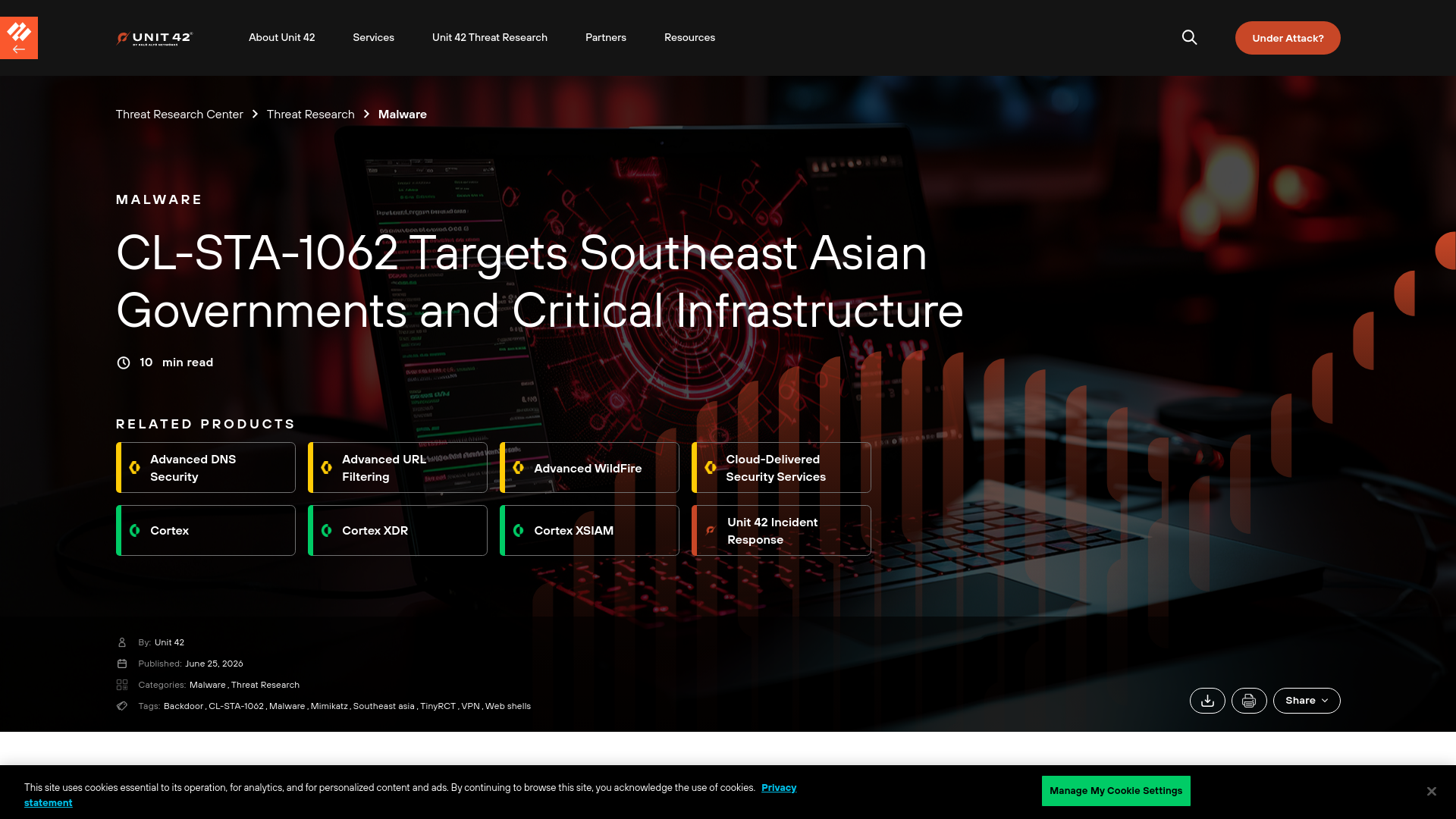The width and height of the screenshot is (1456, 819).
Task: Open the Advanced WildFire product card
Action: (x=589, y=468)
